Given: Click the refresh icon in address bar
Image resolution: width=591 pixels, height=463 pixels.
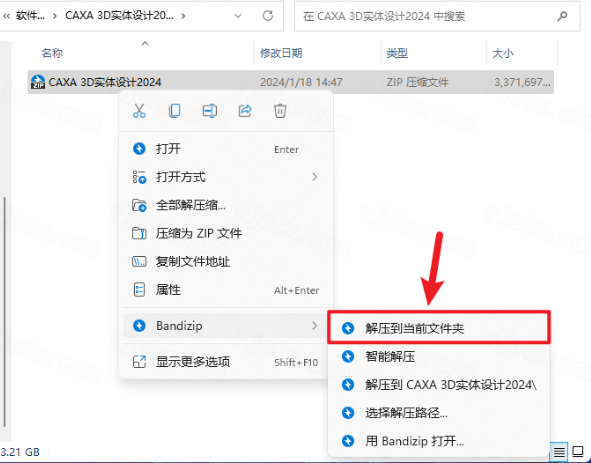Looking at the screenshot, I should pos(268,16).
